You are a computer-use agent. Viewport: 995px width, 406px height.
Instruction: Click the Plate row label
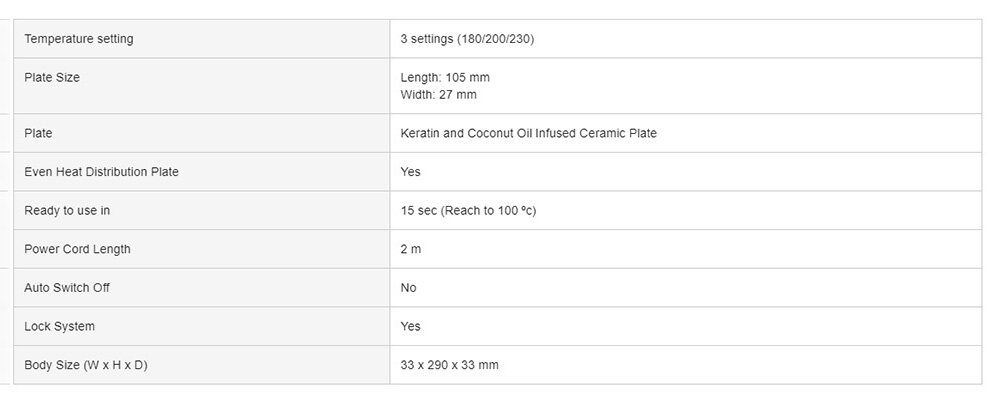click(x=38, y=133)
